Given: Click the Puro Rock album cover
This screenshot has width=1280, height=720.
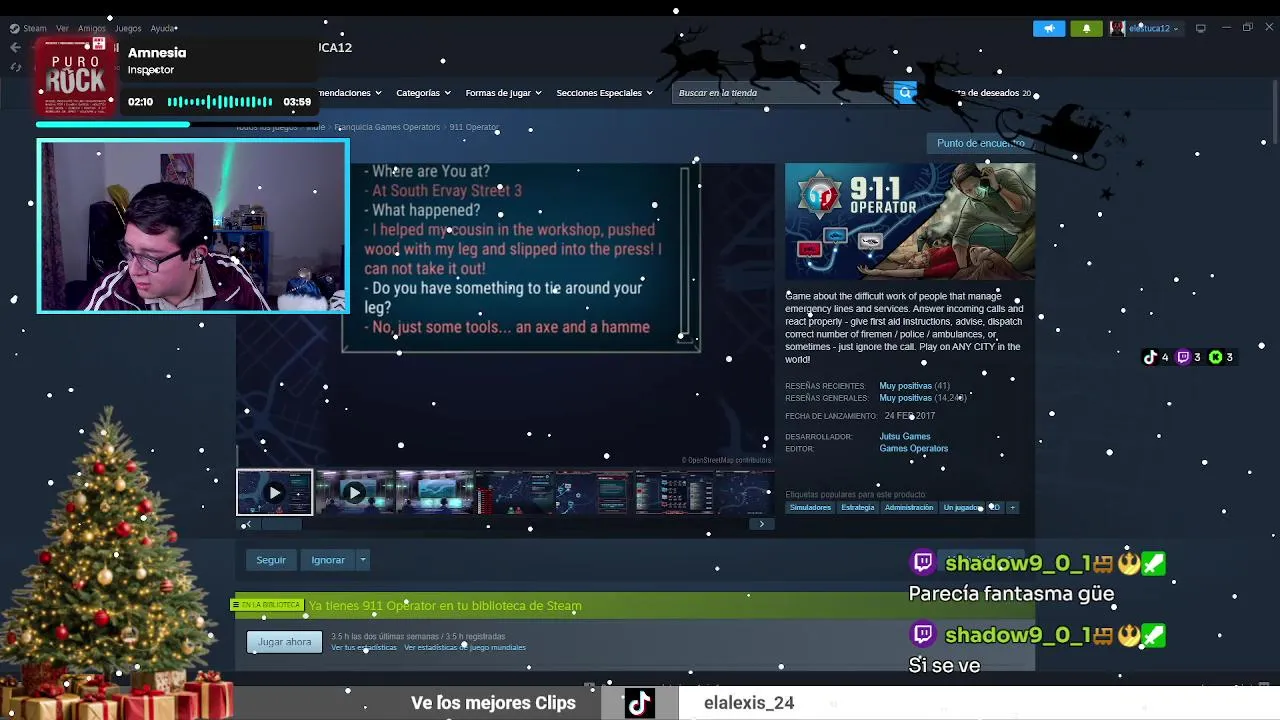Looking at the screenshot, I should [x=76, y=78].
